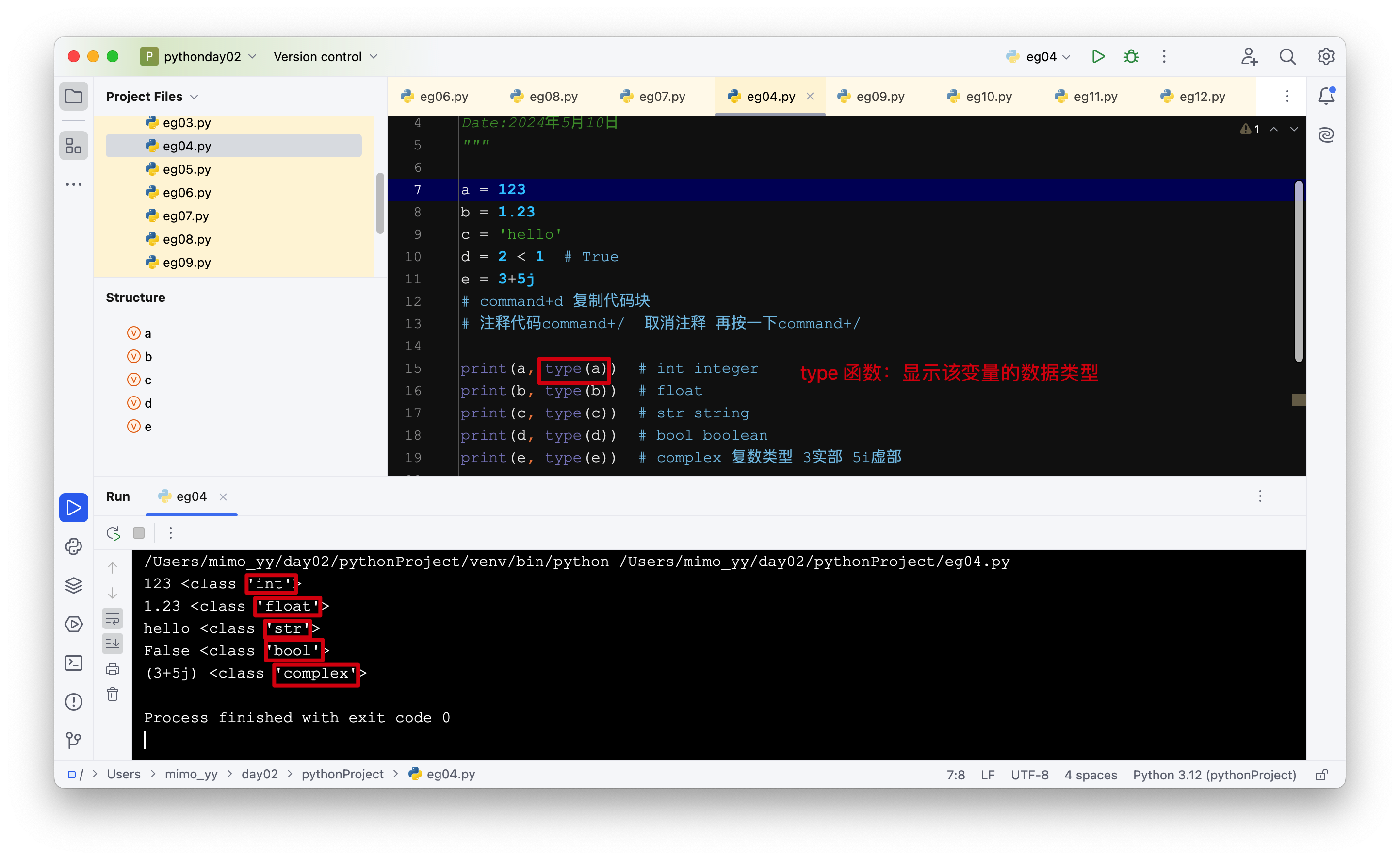Viewport: 1400px width, 860px height.
Task: Click the settings gear icon top right
Action: tap(1326, 57)
